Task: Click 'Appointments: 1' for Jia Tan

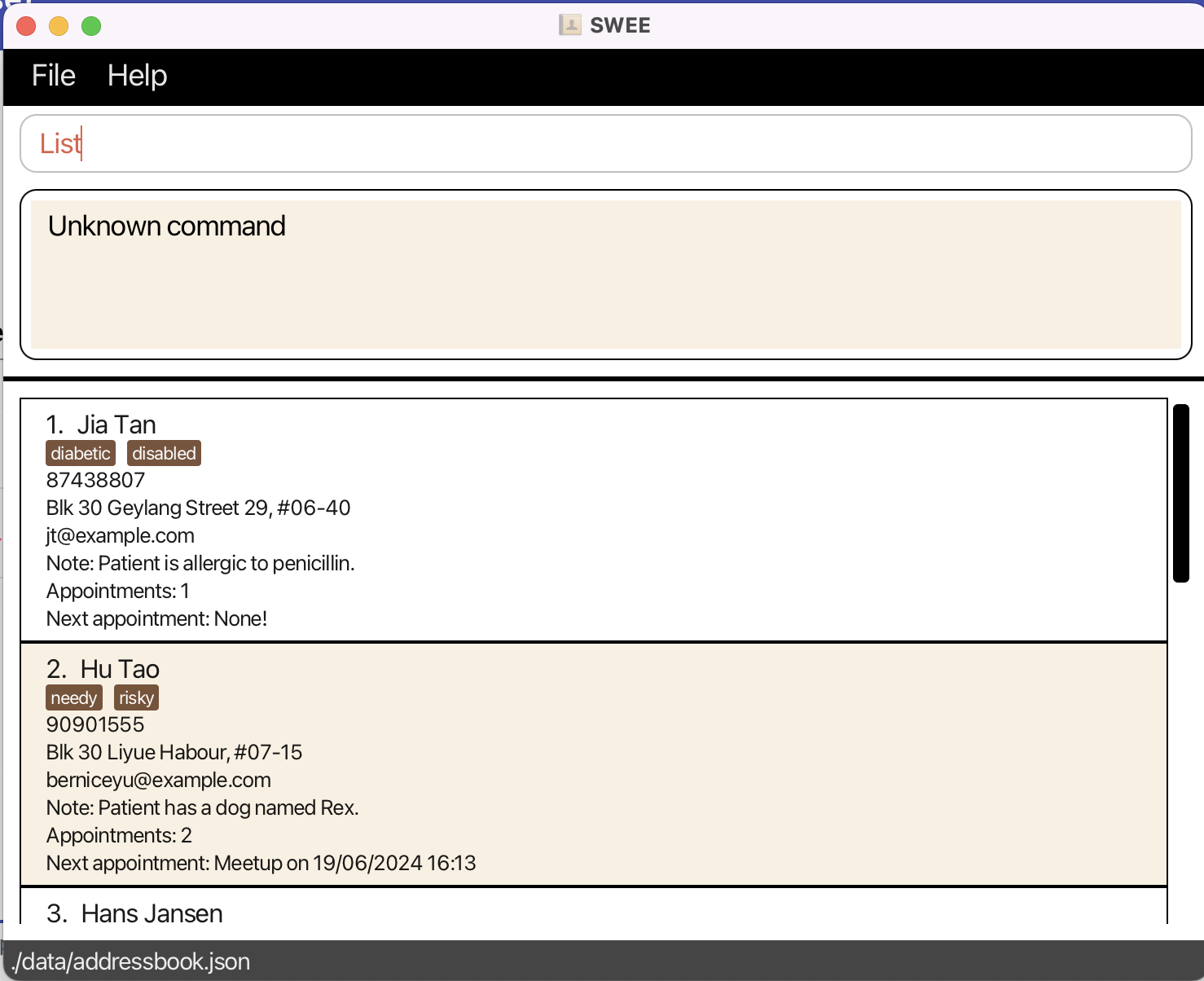Action: click(118, 591)
